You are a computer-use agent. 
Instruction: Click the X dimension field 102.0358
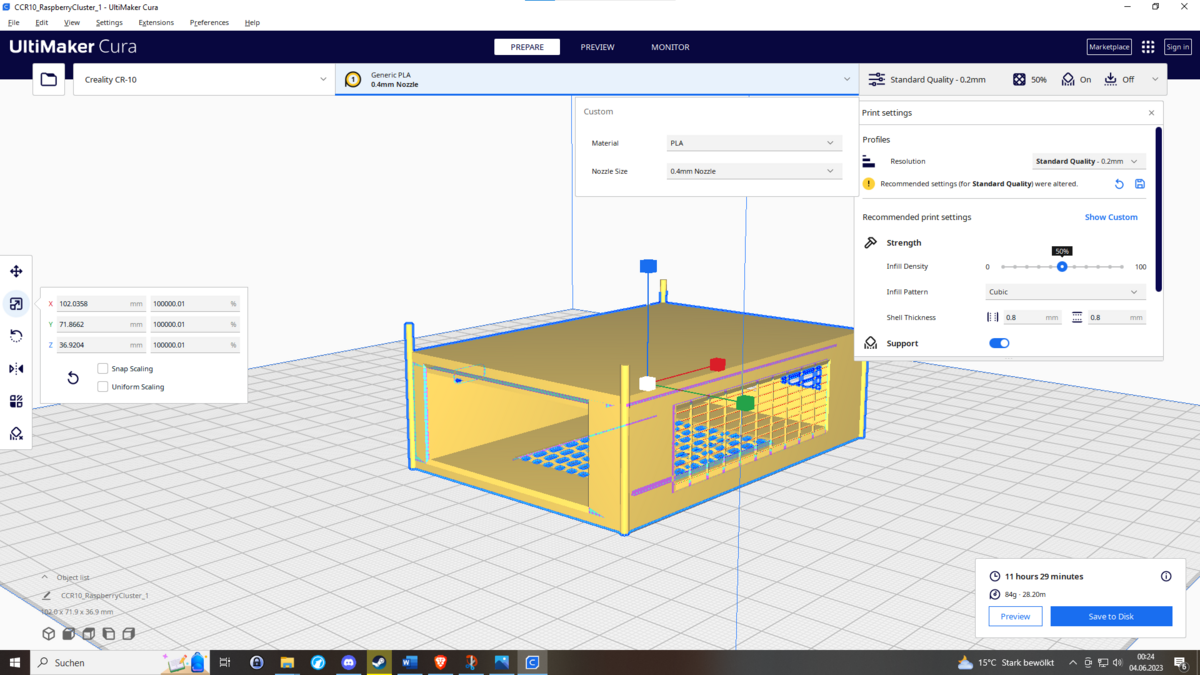tap(102, 303)
